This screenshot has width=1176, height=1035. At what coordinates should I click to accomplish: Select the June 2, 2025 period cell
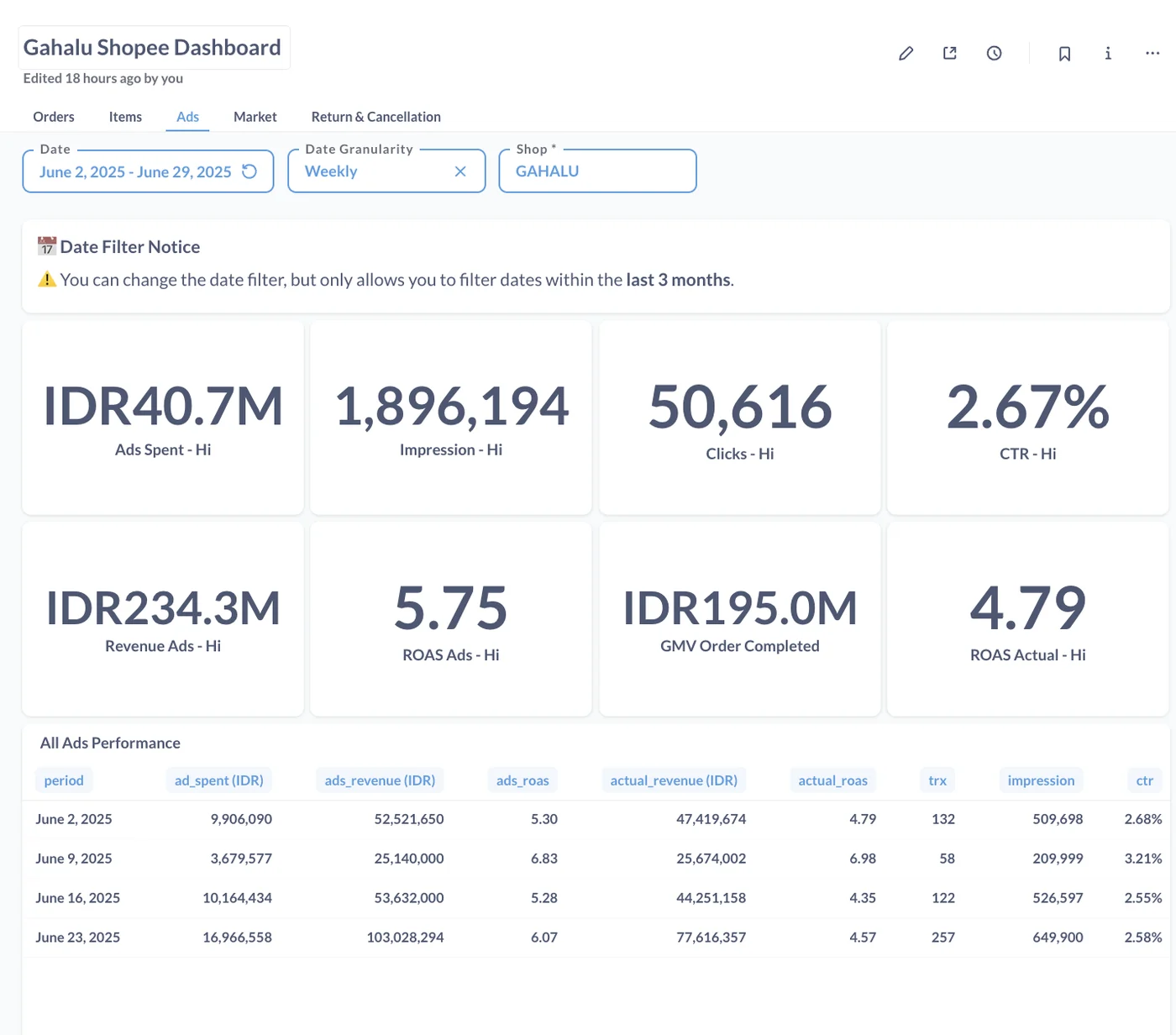74,819
